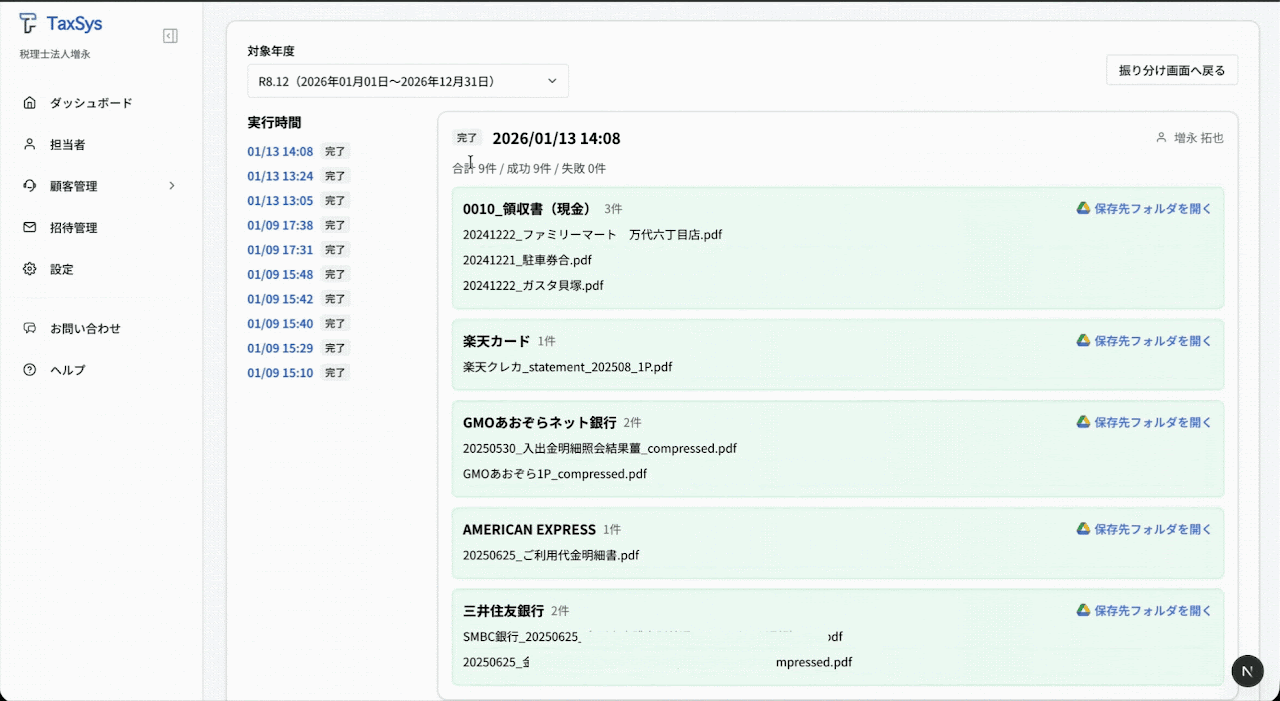The height and width of the screenshot is (701, 1280).
Task: Select run 01/09 17:38
Action: [280, 225]
